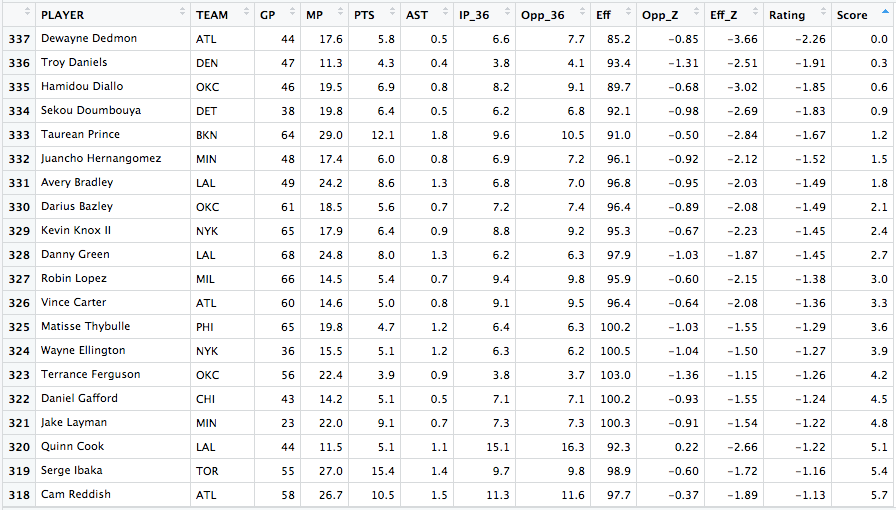
Task: Click sort arrows icon next to TEAM
Action: click(246, 14)
